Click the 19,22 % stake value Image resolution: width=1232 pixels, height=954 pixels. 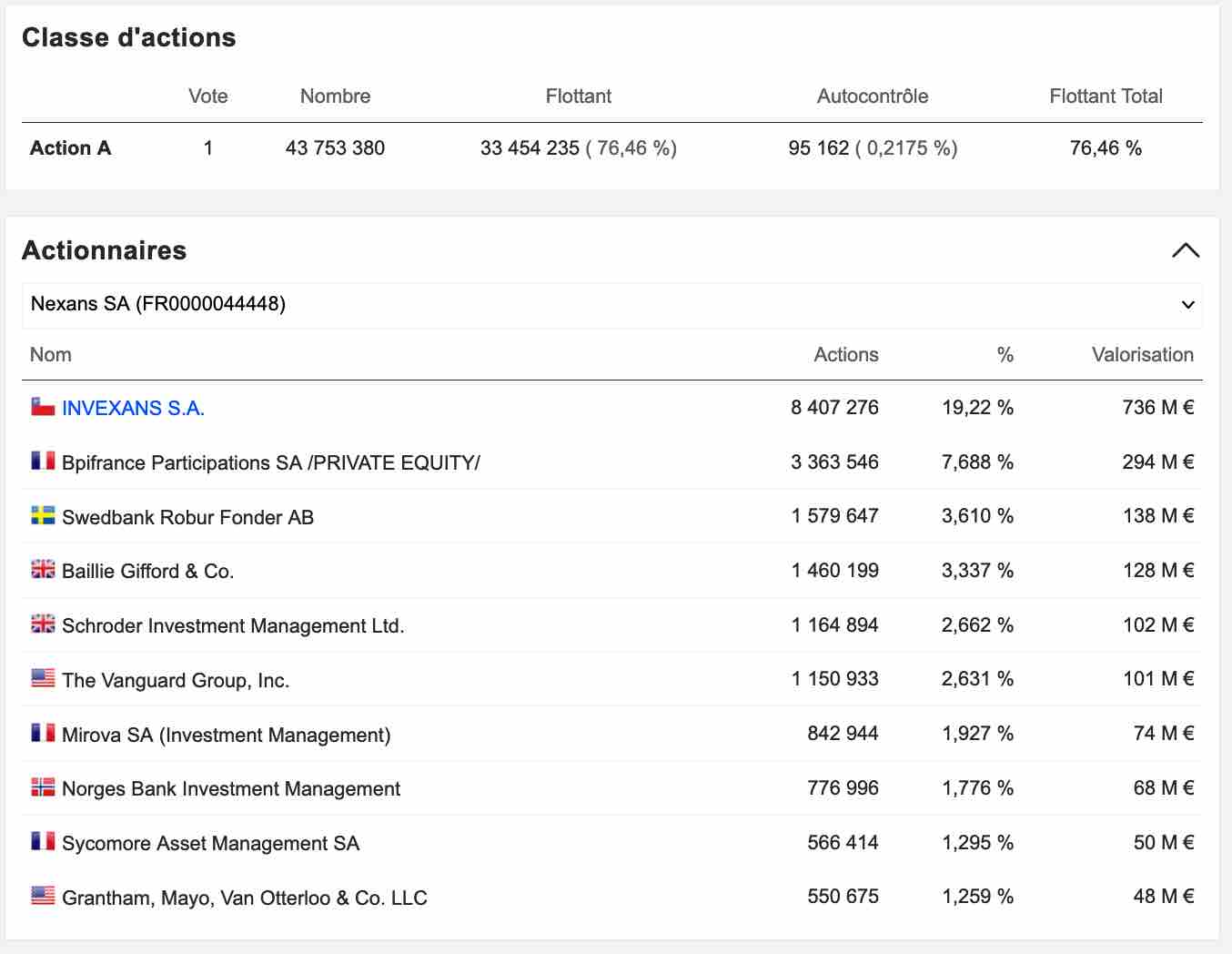tap(977, 407)
